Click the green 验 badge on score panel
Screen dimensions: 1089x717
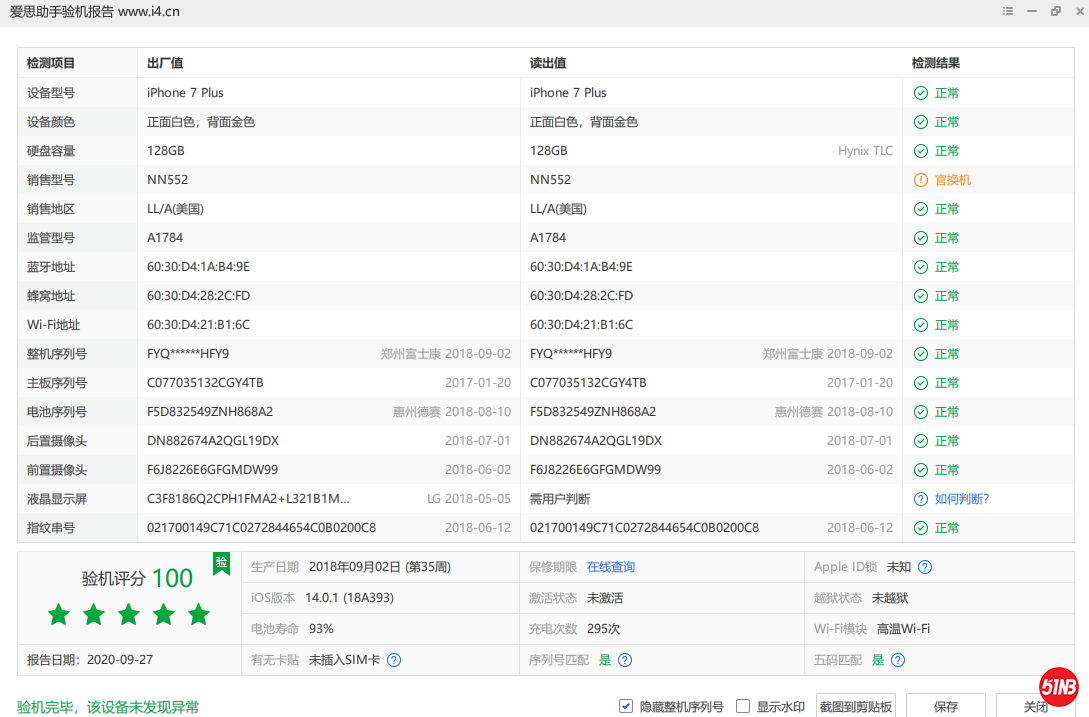[x=221, y=563]
